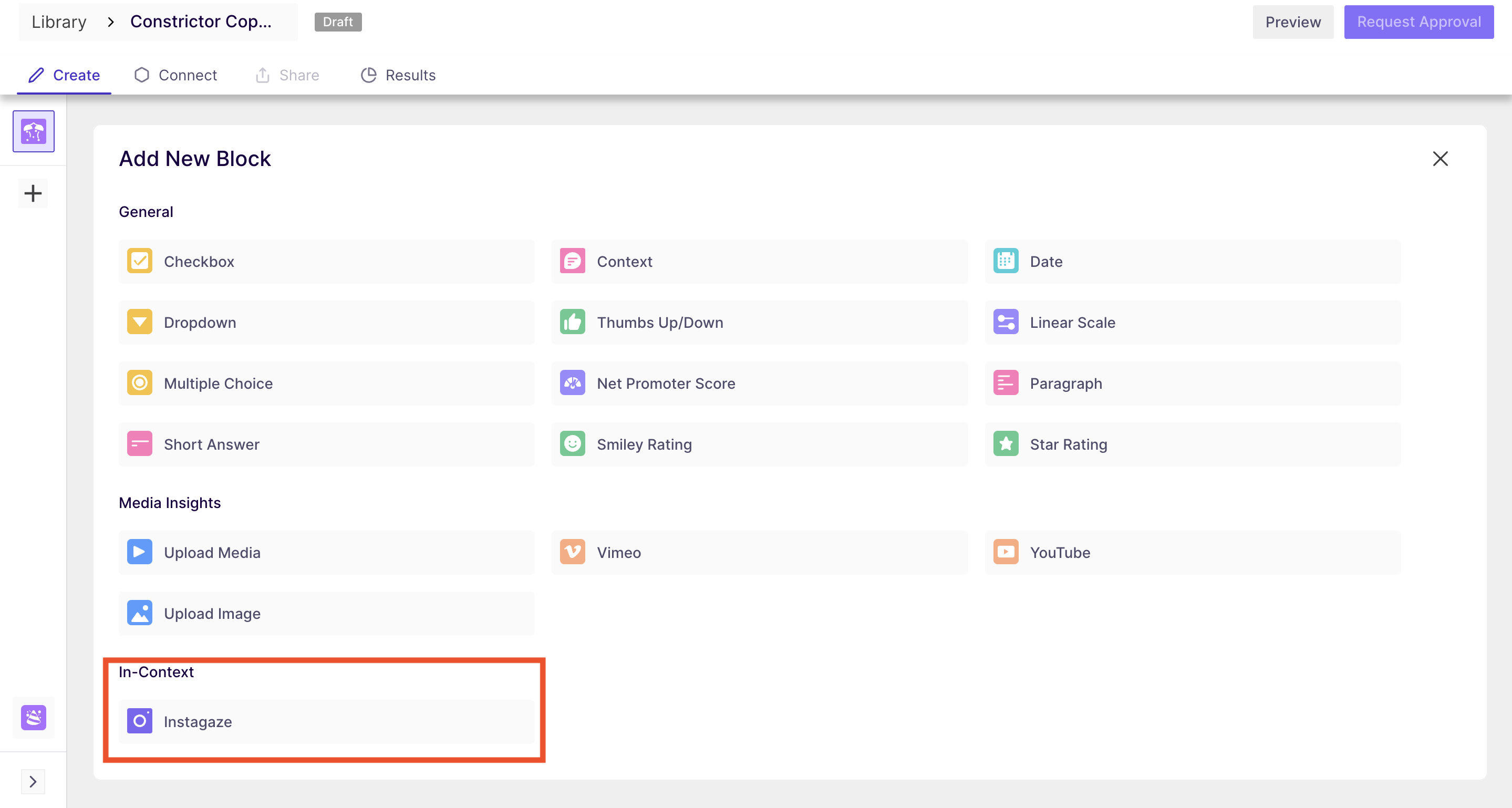The image size is (1512, 808).
Task: Add a Checkbox block
Action: 326,262
